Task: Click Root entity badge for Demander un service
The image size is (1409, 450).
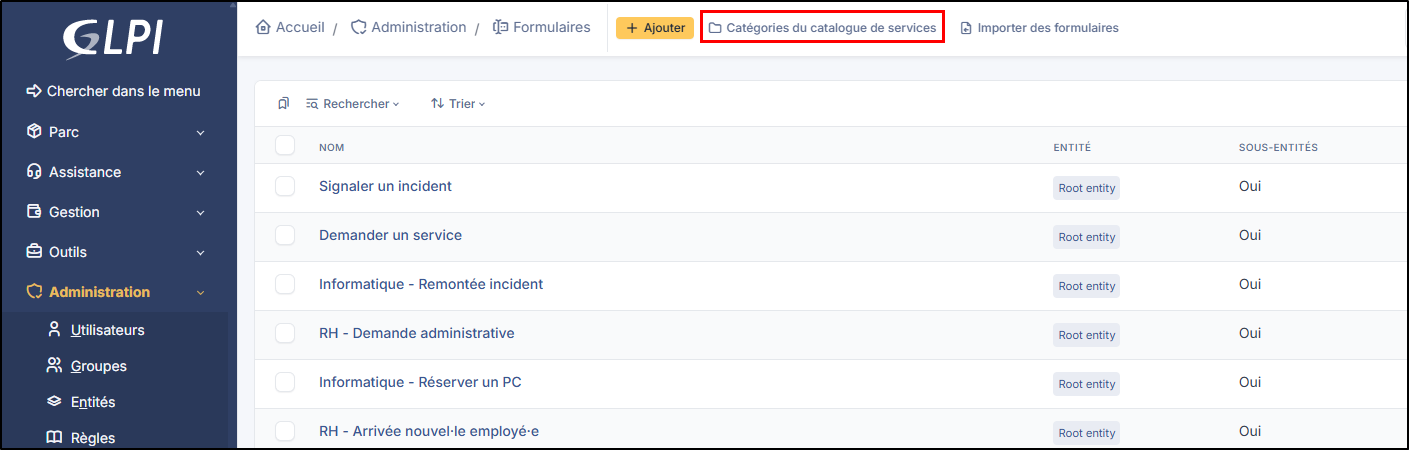Action: pyautogui.click(x=1086, y=237)
